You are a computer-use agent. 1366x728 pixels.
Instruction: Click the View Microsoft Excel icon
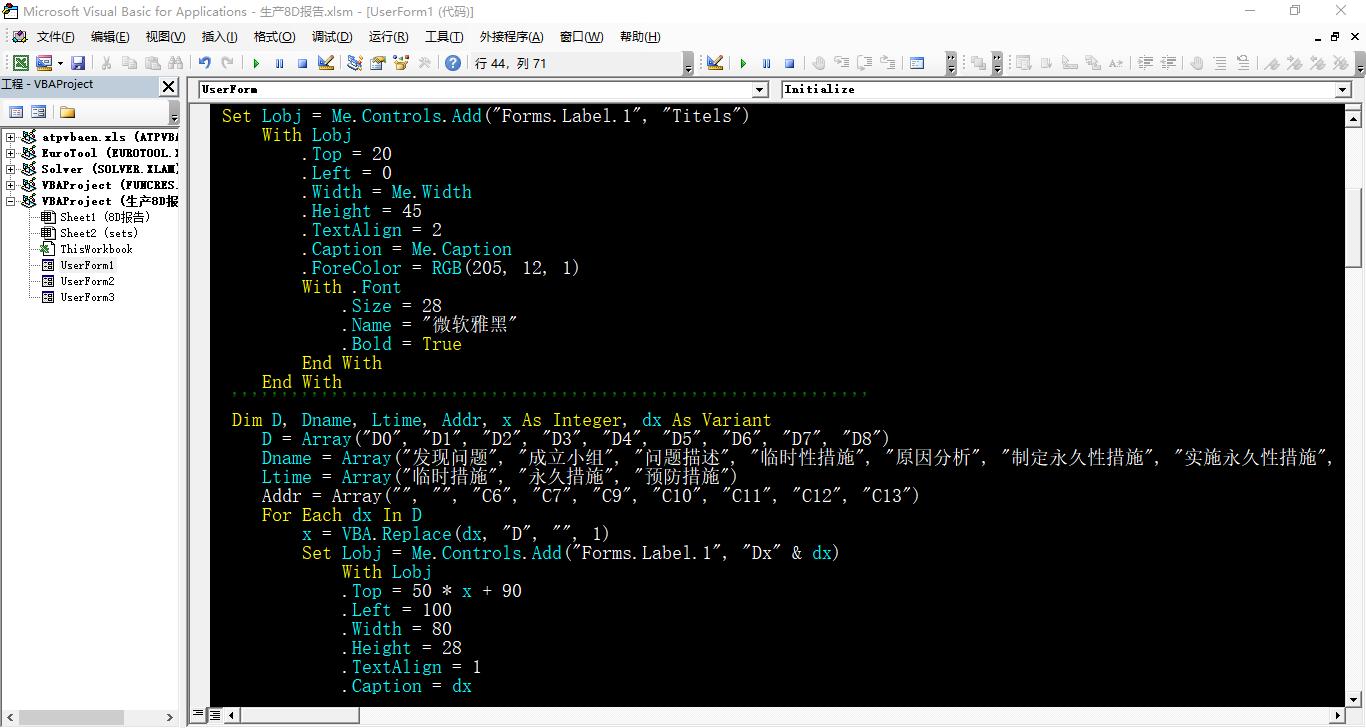(20, 62)
